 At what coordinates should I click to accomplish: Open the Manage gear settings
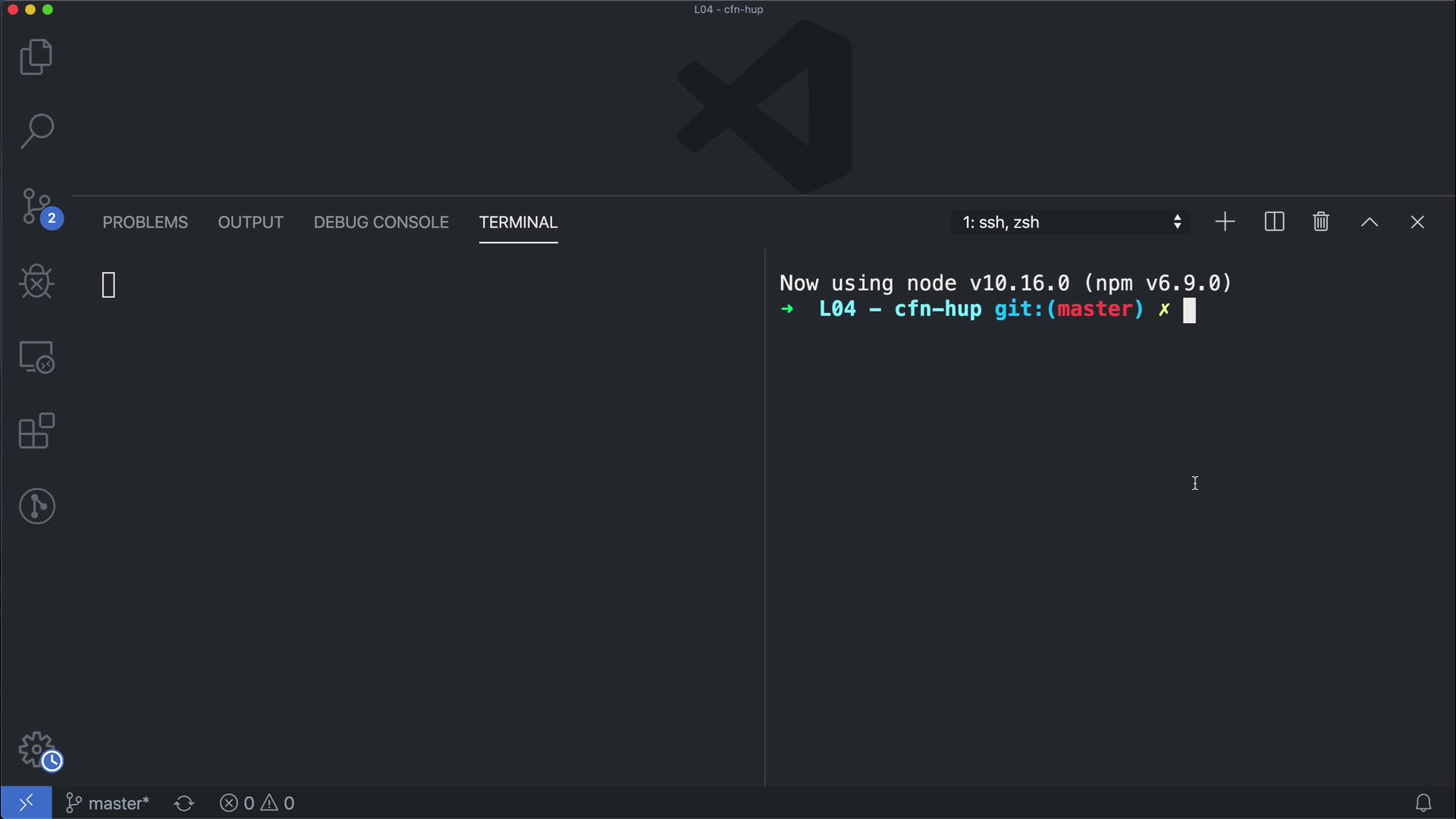click(36, 750)
